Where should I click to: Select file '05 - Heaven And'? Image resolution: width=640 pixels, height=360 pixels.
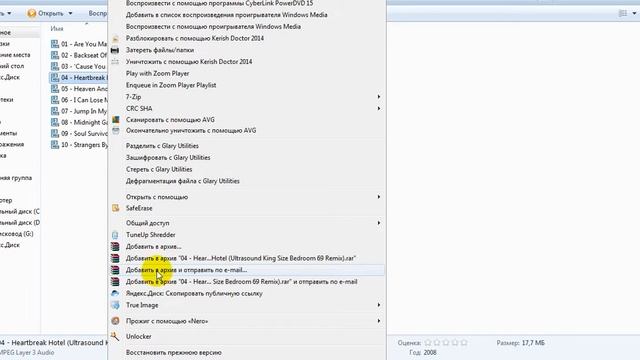[x=79, y=89]
